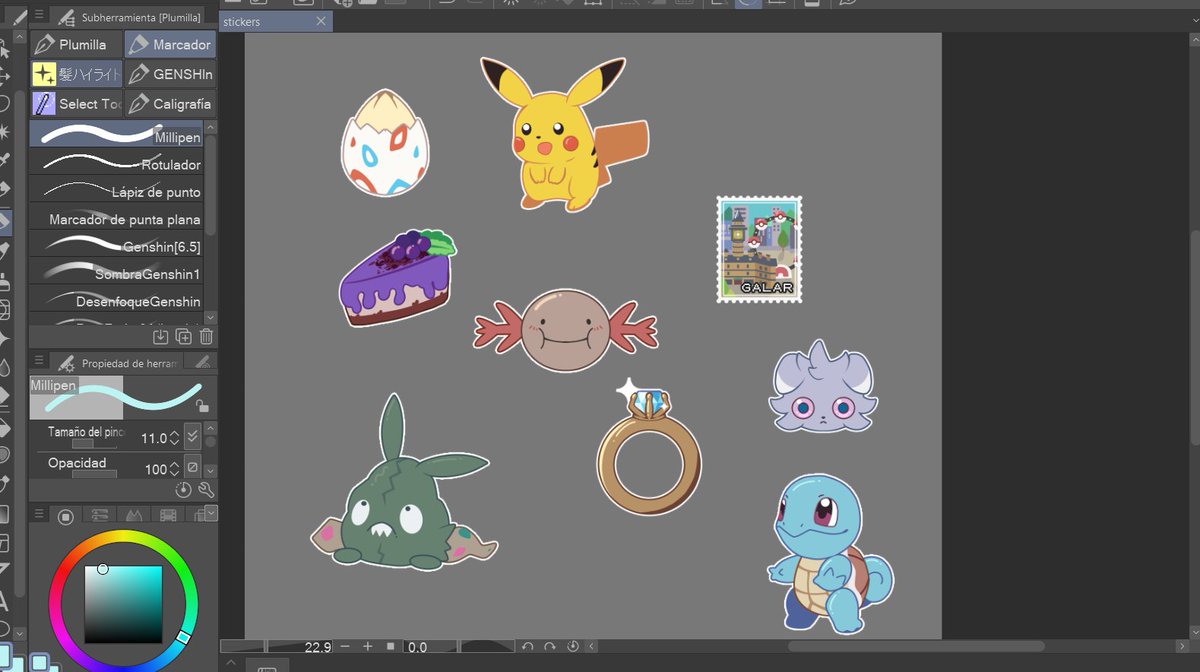Duplicate the selected sub tool
1200x672 pixels.
click(x=184, y=337)
